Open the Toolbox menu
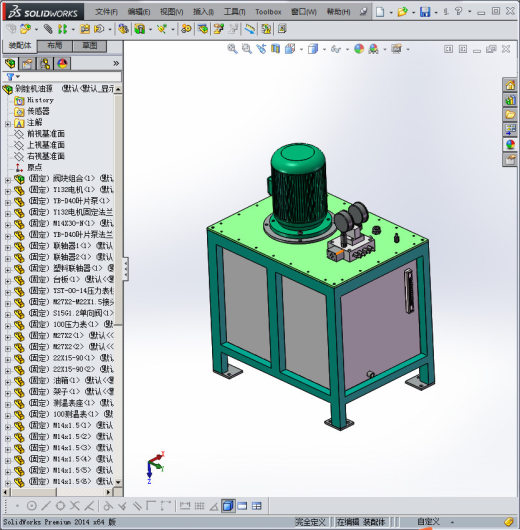This screenshot has width=520, height=530. click(x=268, y=12)
